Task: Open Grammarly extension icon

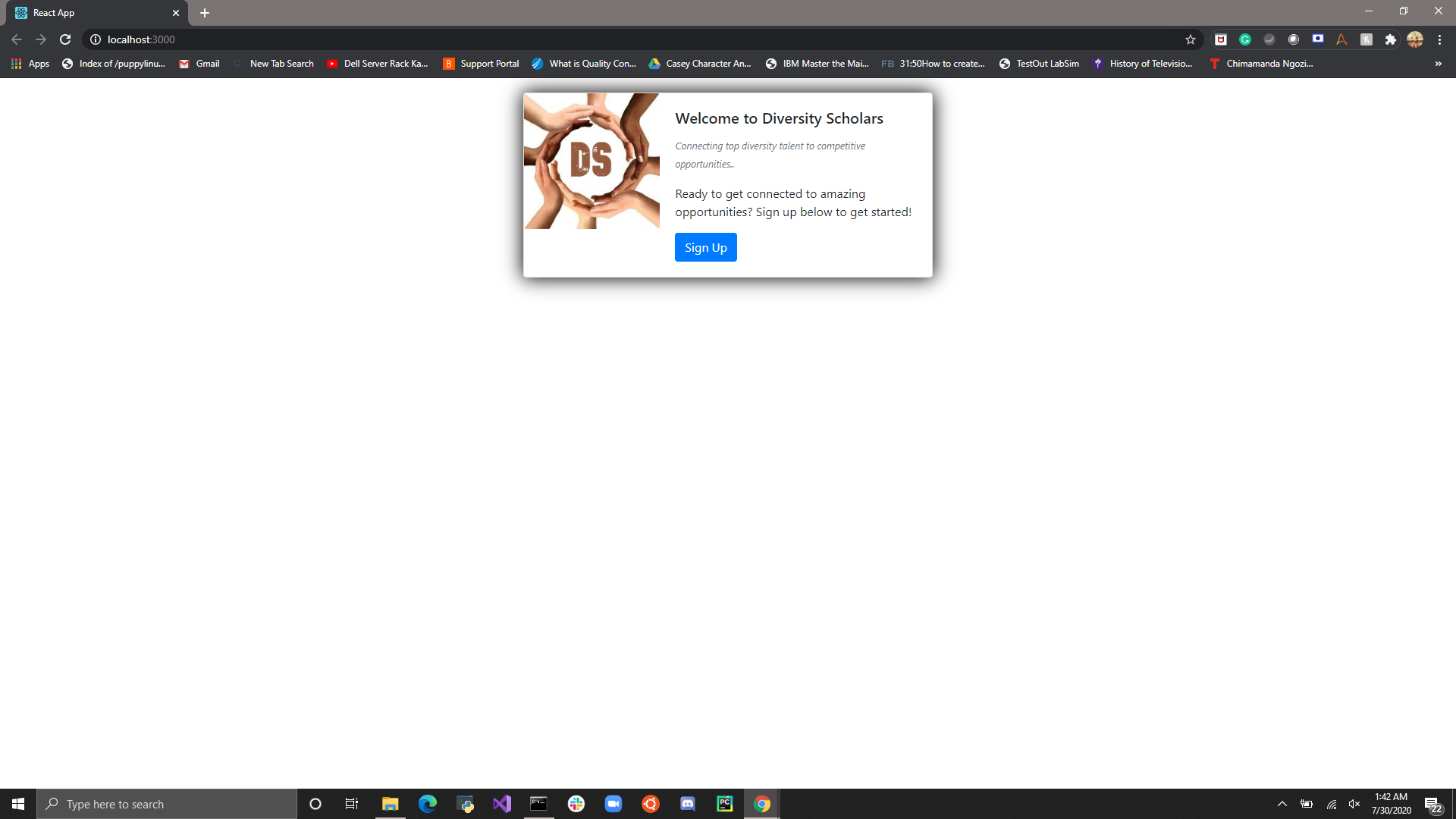Action: pyautogui.click(x=1245, y=39)
